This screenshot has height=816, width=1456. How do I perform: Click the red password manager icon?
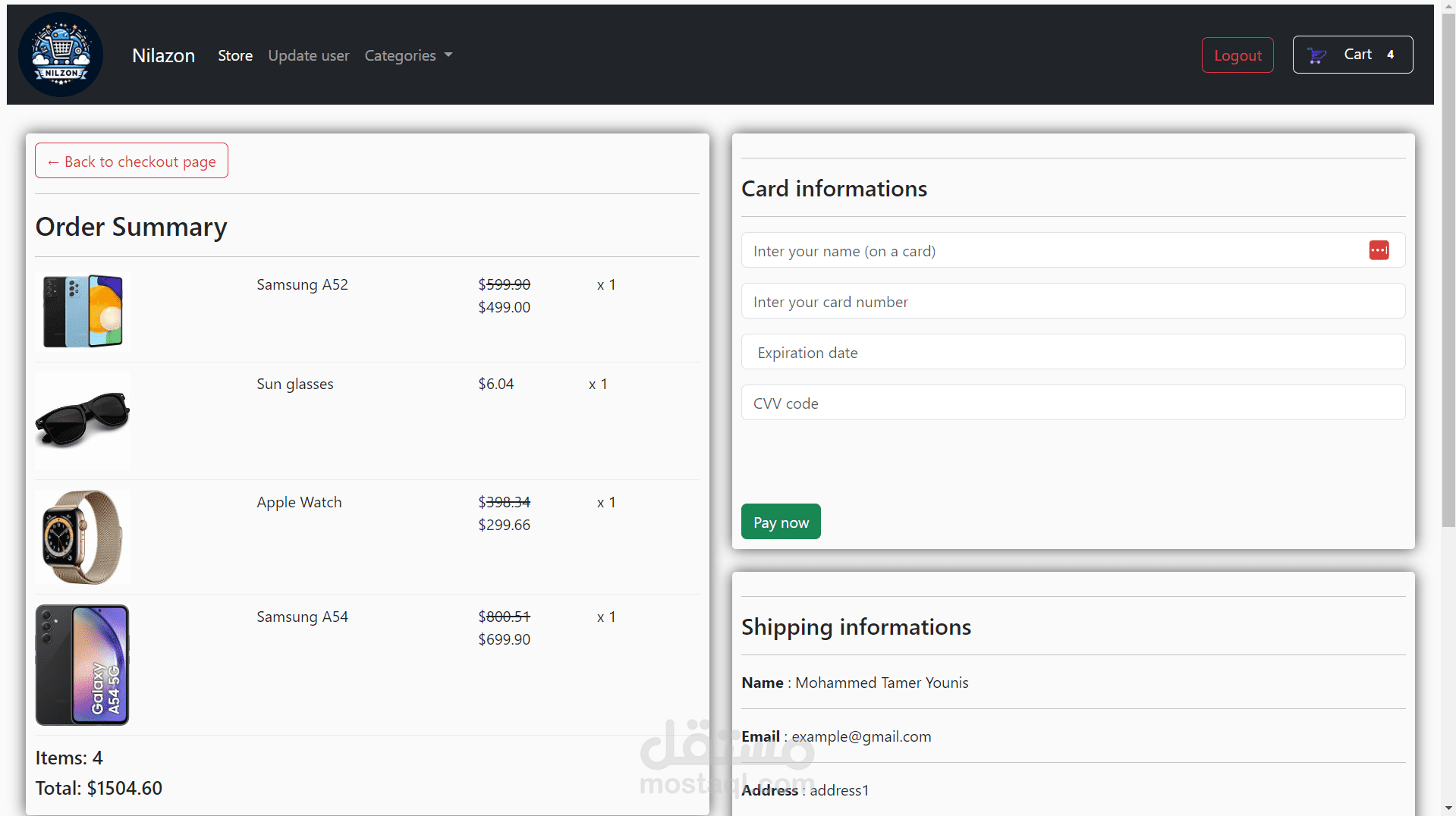[x=1379, y=250]
